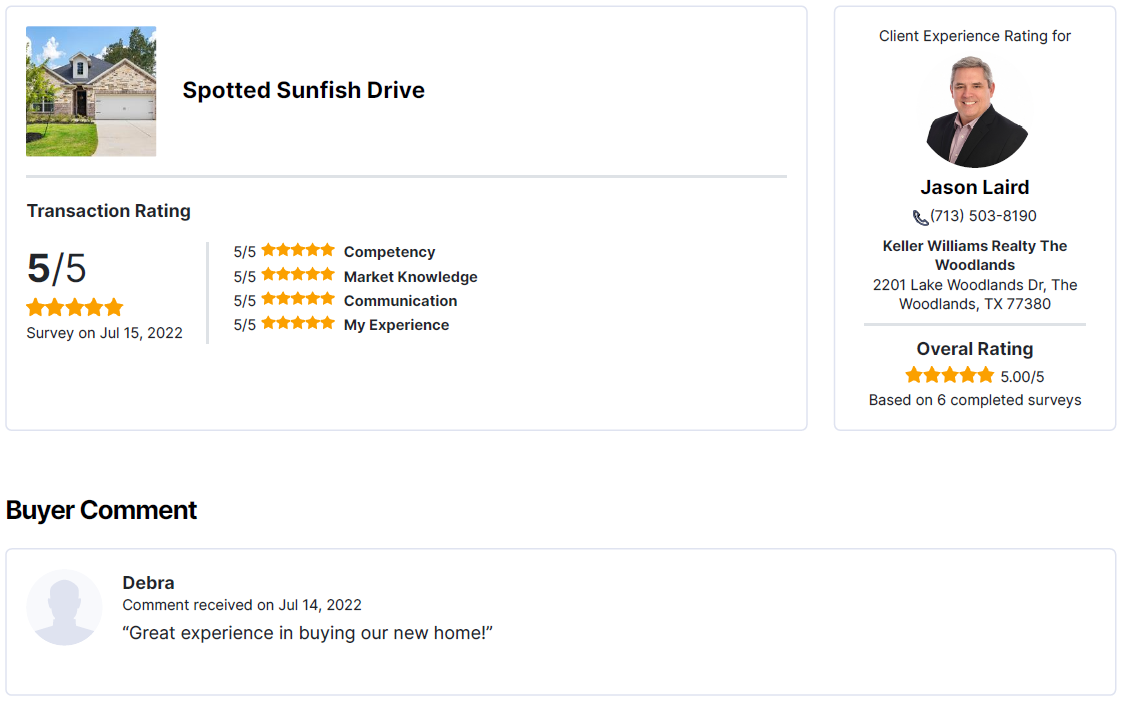The image size is (1123, 702).
Task: Click the reviewer name Debra
Action: 148,583
